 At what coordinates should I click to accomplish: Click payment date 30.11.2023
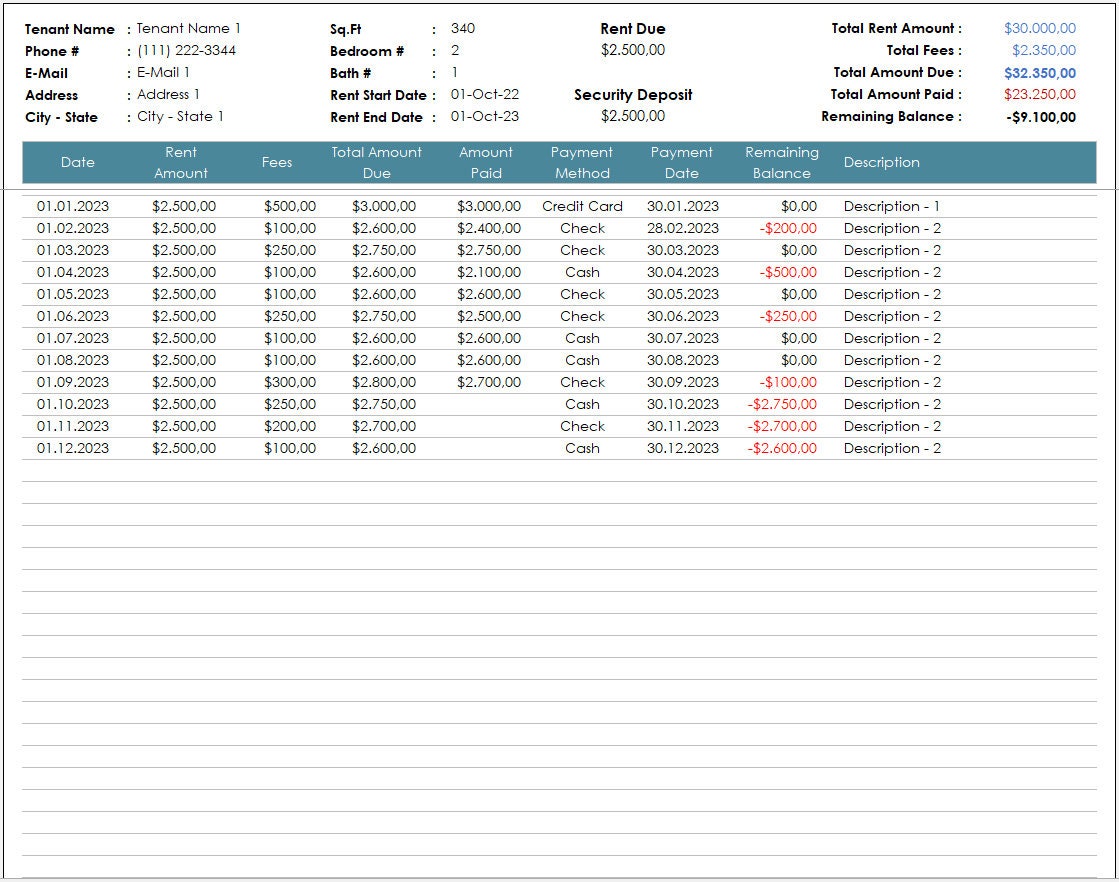pos(683,427)
